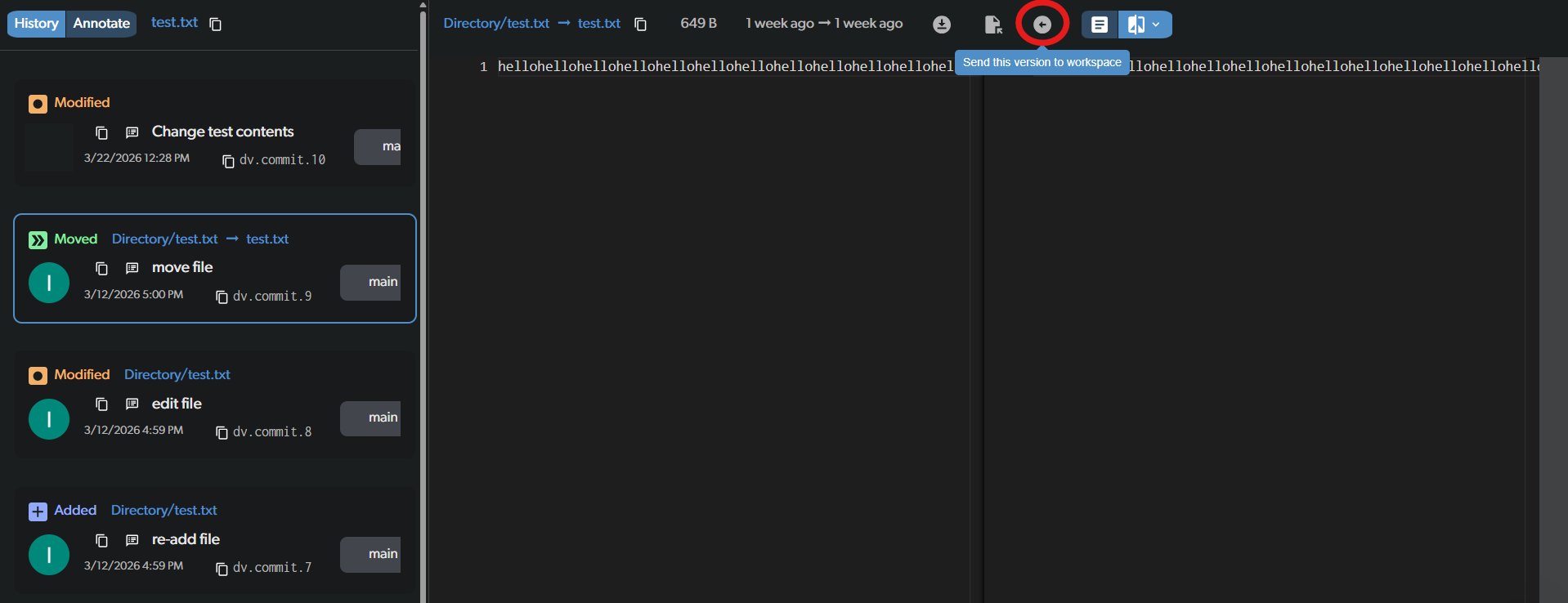
Task: Click the 1 week ago timestamp range
Action: (x=824, y=24)
